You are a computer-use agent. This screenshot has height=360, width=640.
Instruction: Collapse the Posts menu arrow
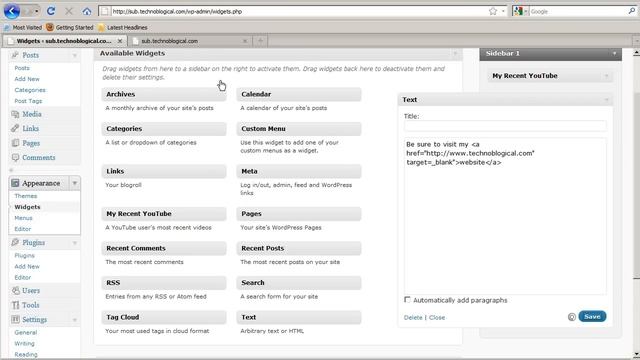click(75, 55)
